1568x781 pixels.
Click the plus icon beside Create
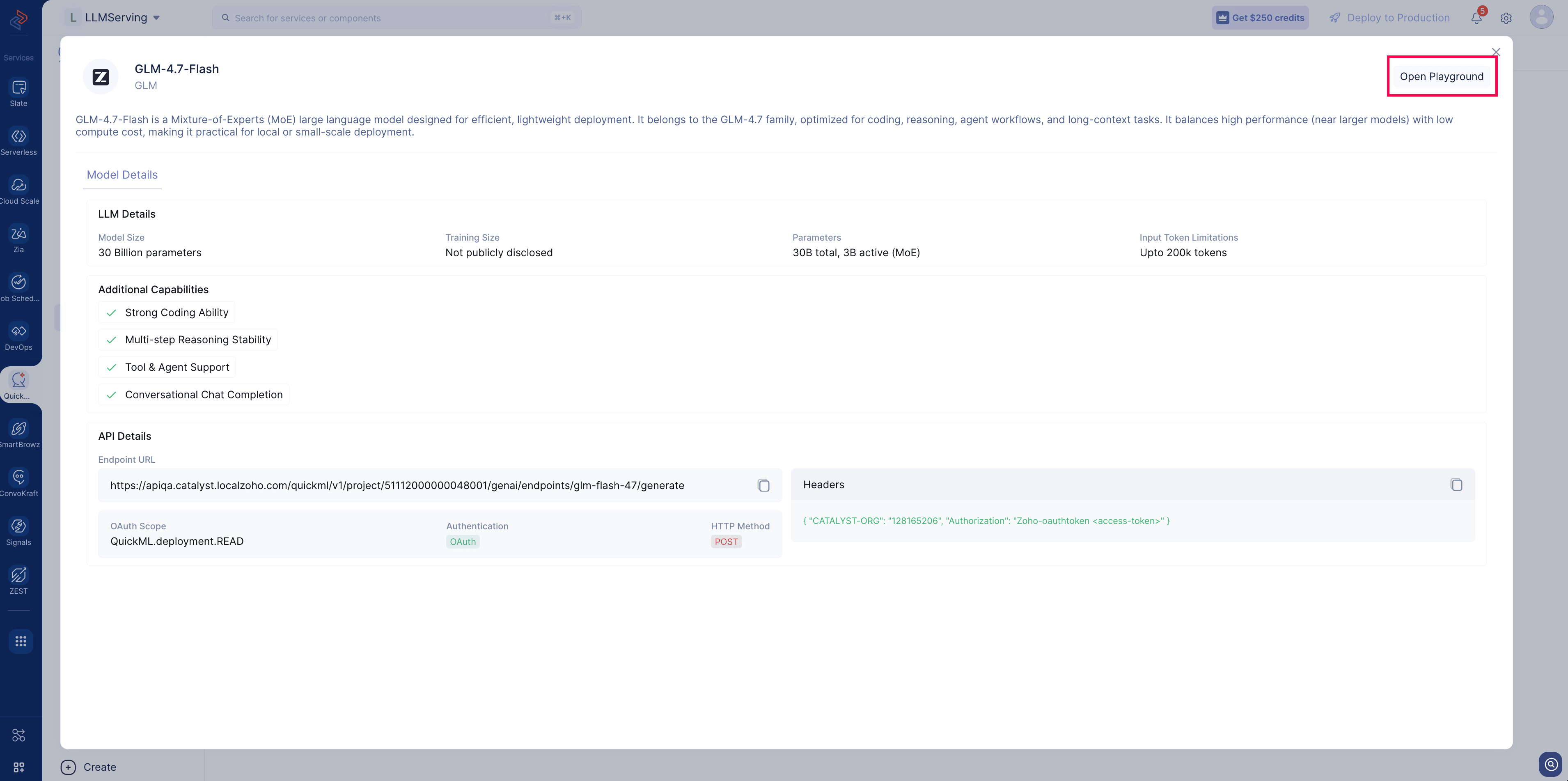coord(68,767)
